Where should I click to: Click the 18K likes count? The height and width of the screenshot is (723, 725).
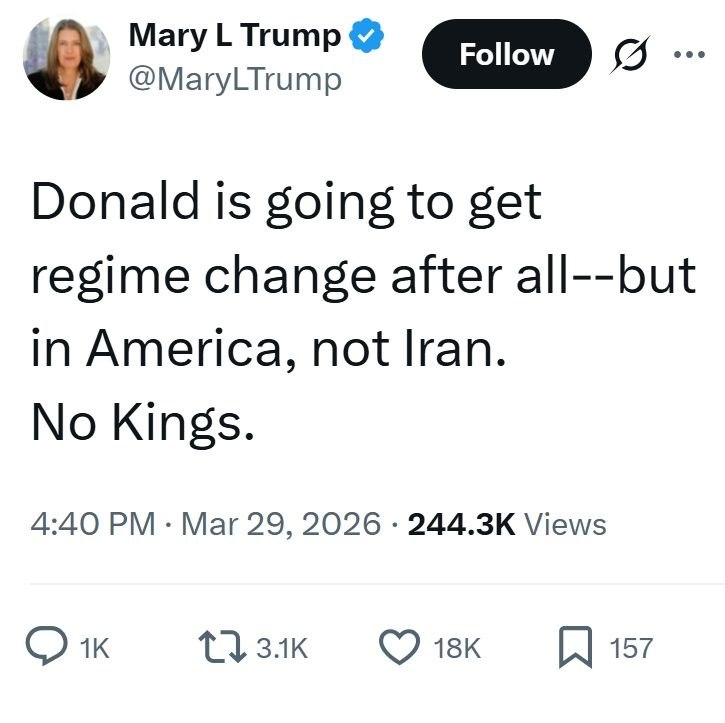click(x=458, y=648)
